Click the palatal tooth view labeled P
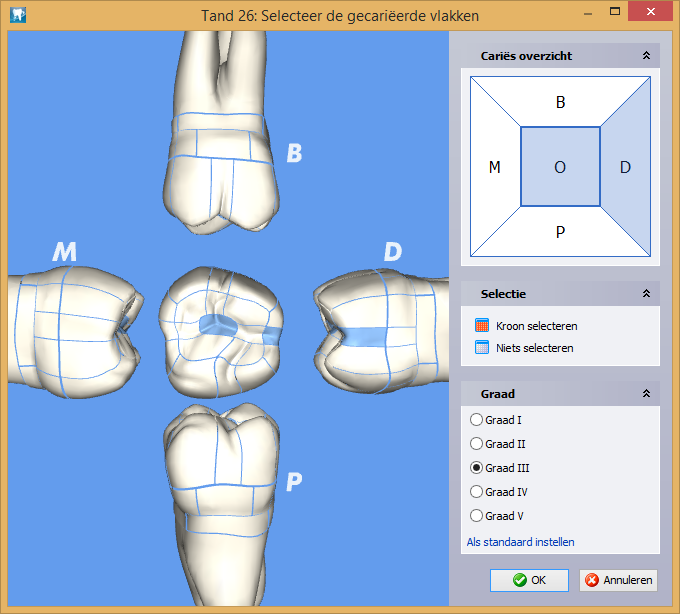The image size is (680, 614). point(221,503)
